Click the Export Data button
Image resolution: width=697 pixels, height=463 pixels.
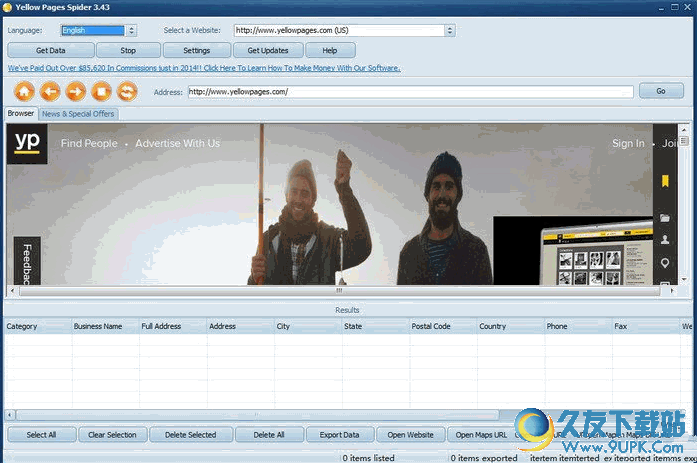(x=340, y=435)
